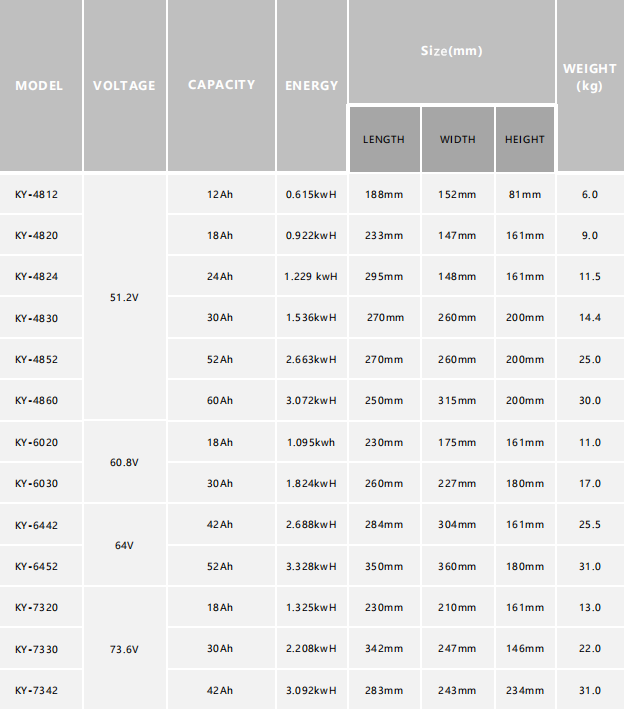
Task: Click the WEIGHT (kg) column header
Action: point(590,77)
